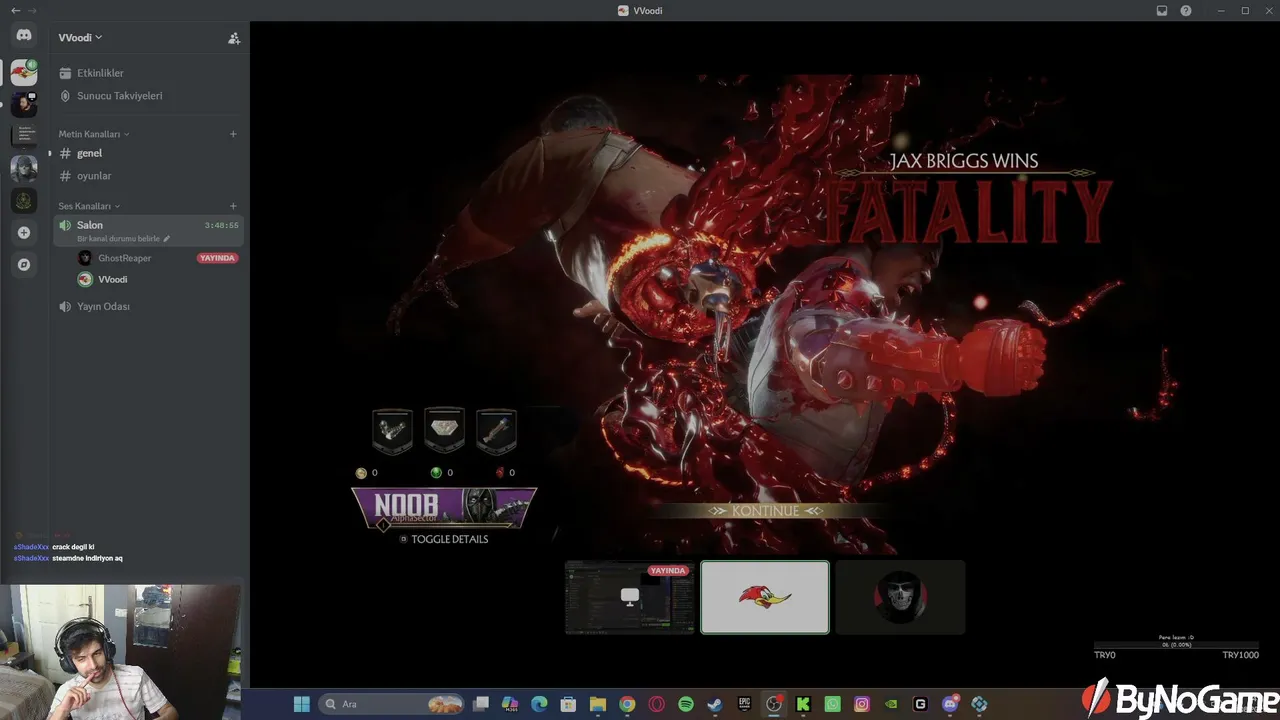1280x720 pixels.
Task: Open Steam from the taskbar
Action: click(x=715, y=704)
